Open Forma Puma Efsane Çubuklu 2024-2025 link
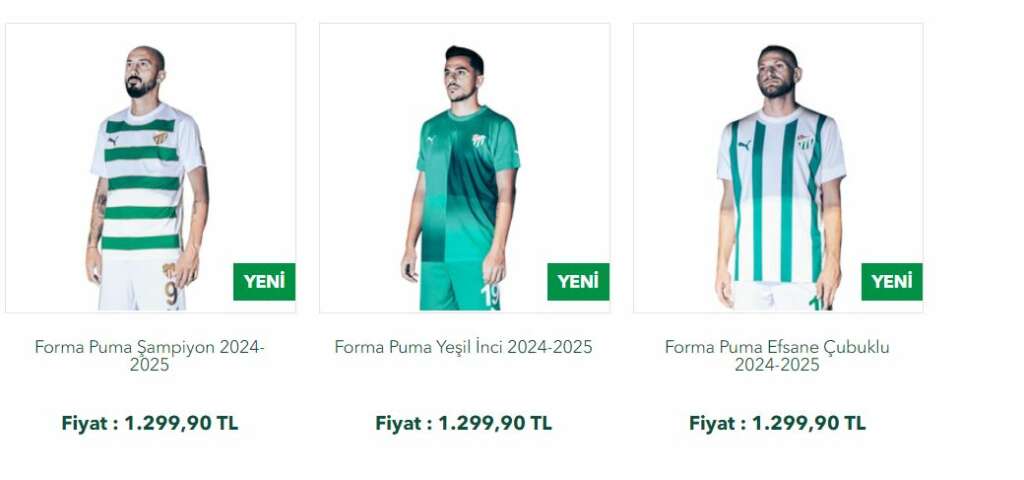Viewport: 1024px width, 480px height. coord(777,355)
